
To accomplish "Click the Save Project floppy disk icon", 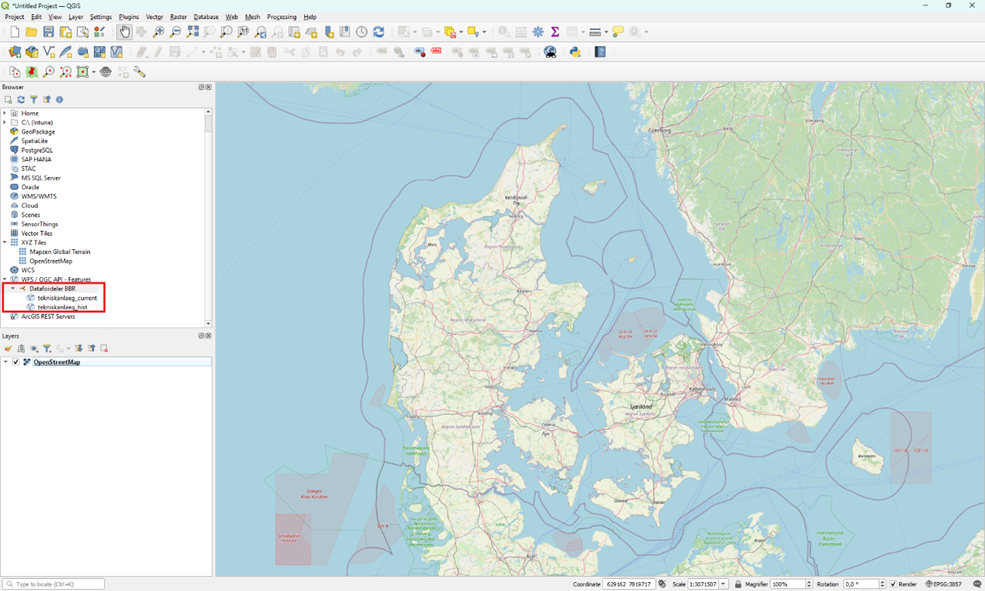I will point(48,32).
